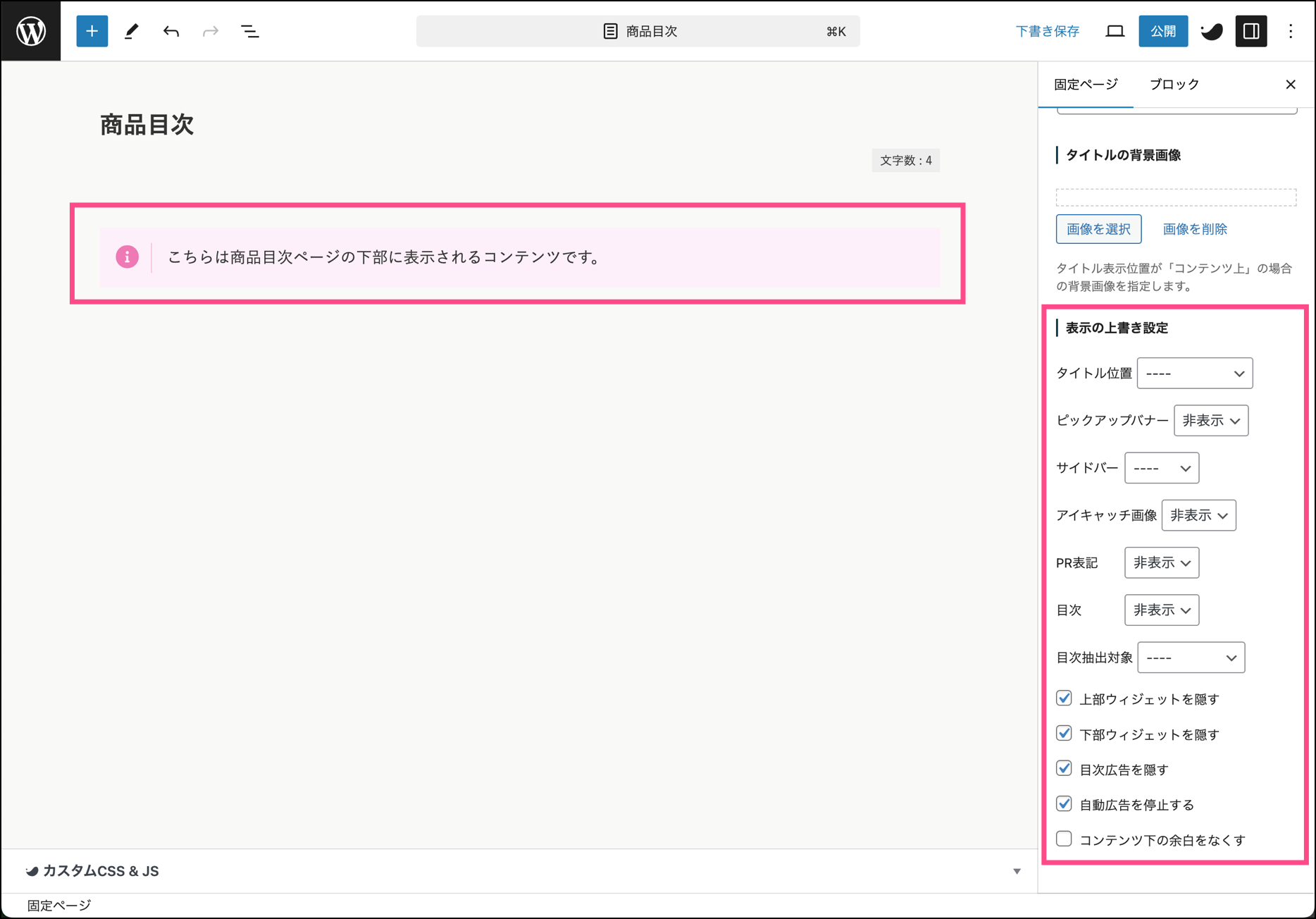Uncheck 上部ウィジェットを隠す checkbox
Image resolution: width=1316 pixels, height=919 pixels.
(1064, 698)
